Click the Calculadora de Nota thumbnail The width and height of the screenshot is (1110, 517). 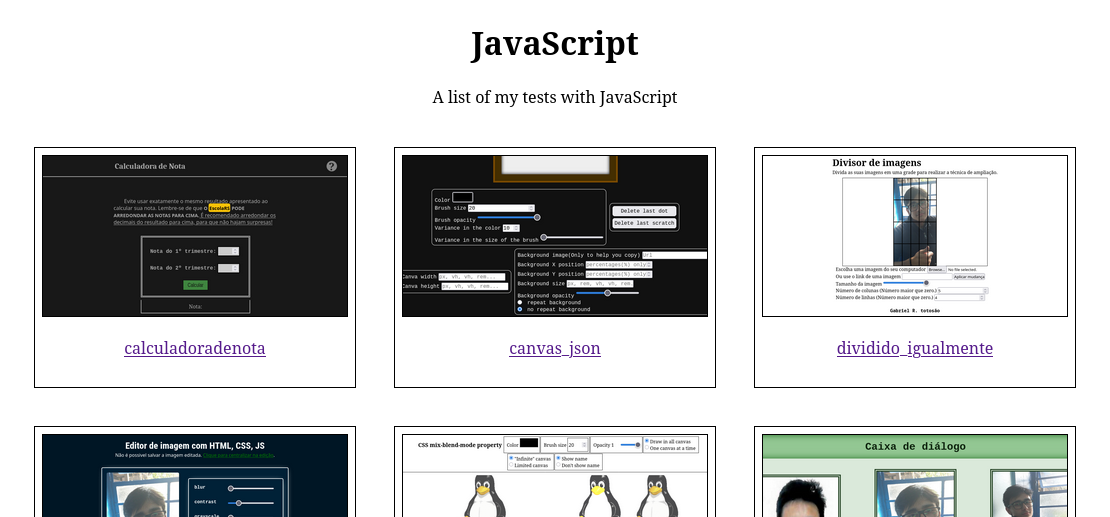195,236
